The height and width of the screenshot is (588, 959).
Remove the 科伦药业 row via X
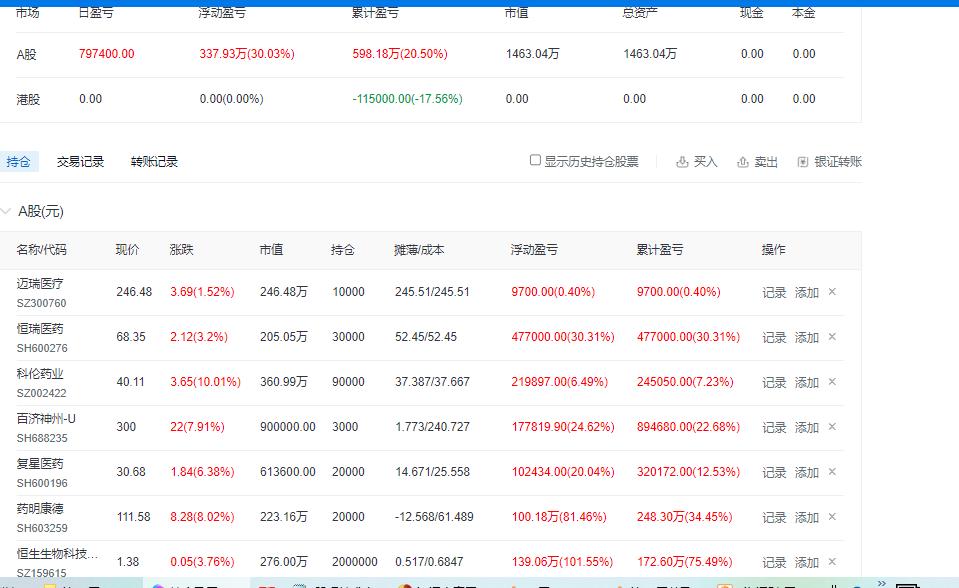point(832,382)
